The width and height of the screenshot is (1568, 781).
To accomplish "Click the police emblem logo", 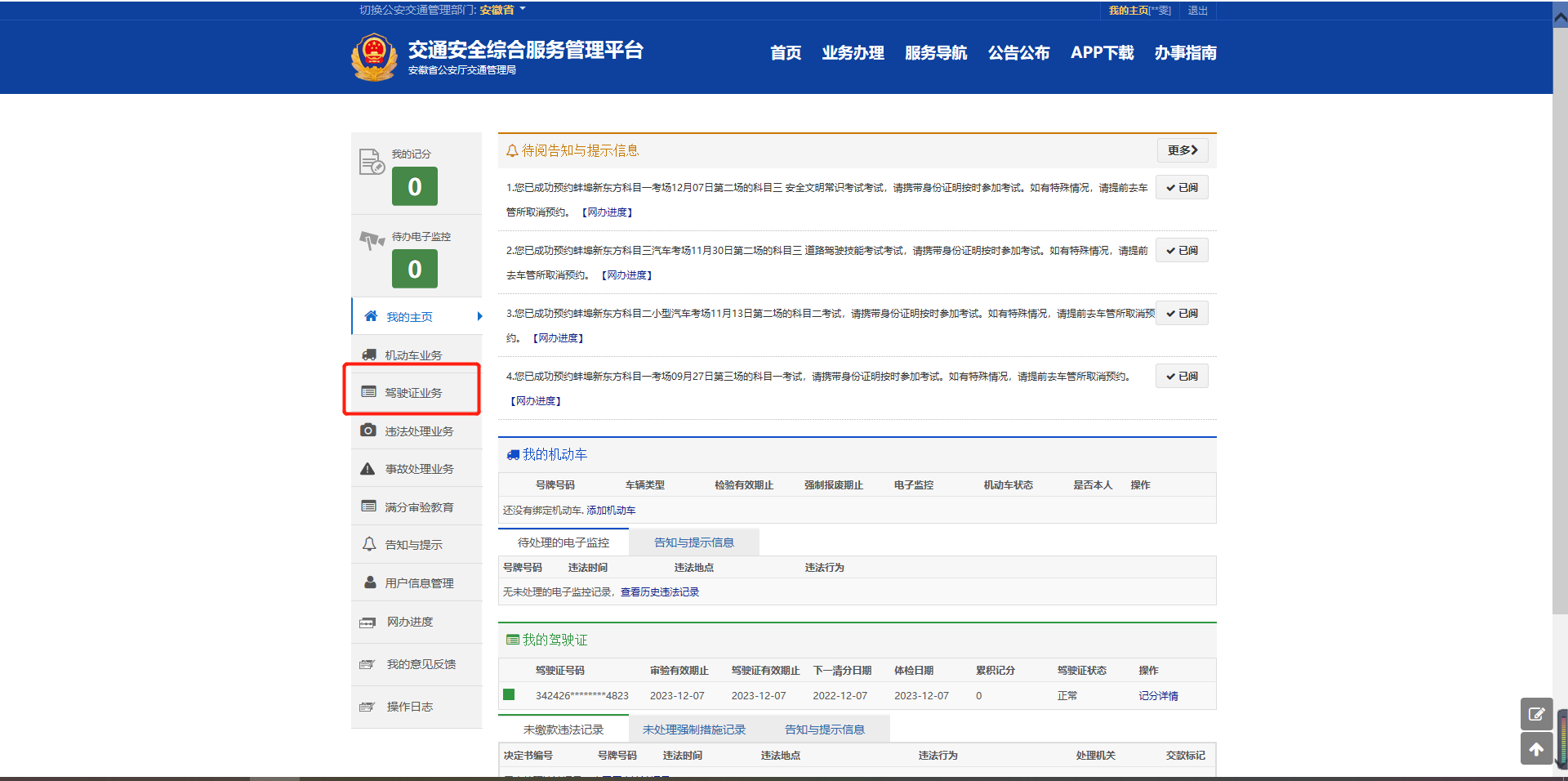I will (x=374, y=57).
